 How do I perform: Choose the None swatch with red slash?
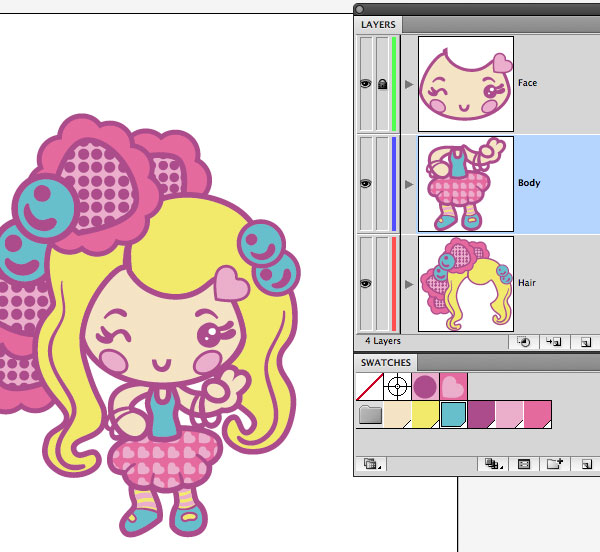[370, 387]
